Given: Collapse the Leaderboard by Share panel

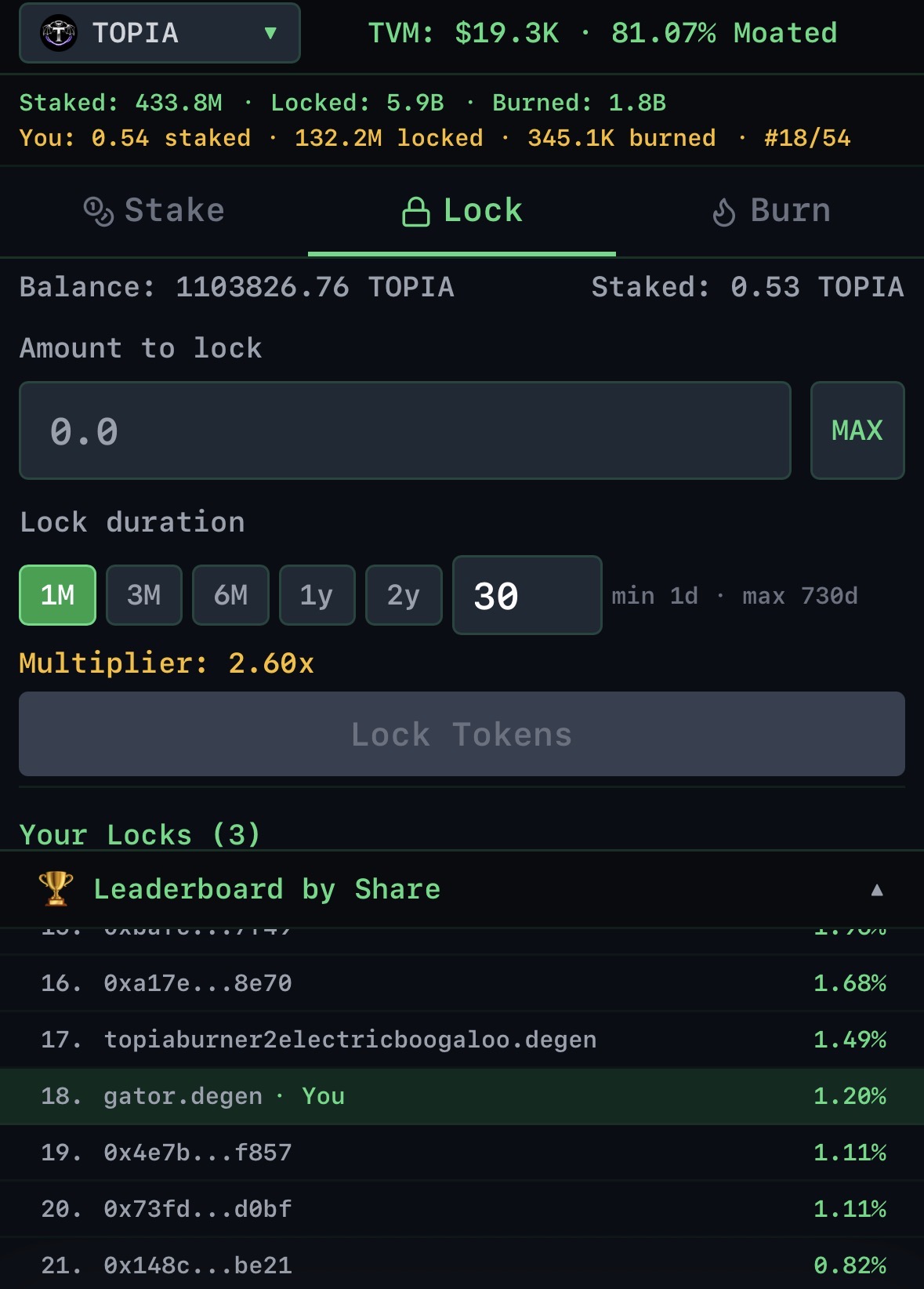Looking at the screenshot, I should point(877,890).
